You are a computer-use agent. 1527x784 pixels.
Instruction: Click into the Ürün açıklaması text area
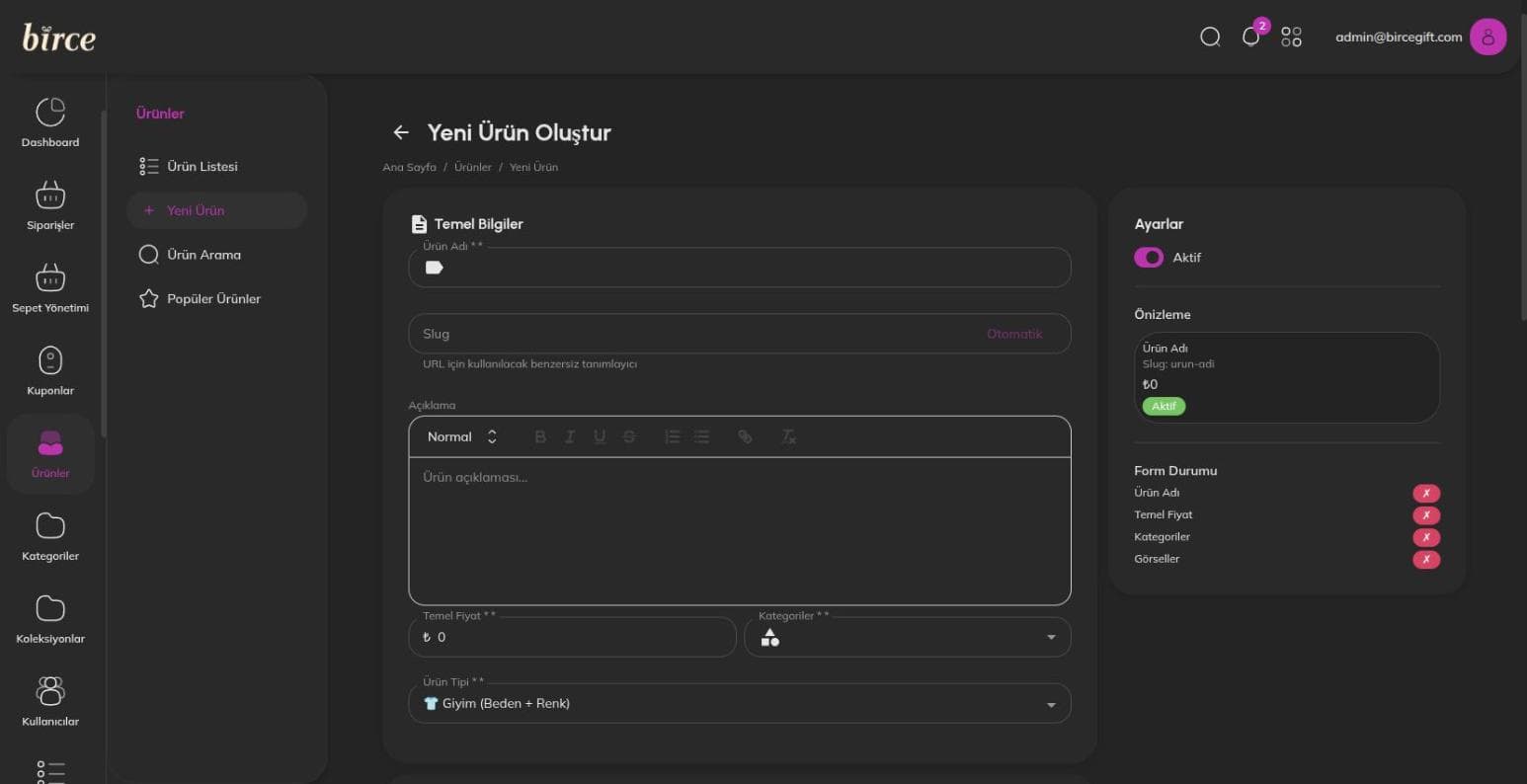tap(740, 531)
